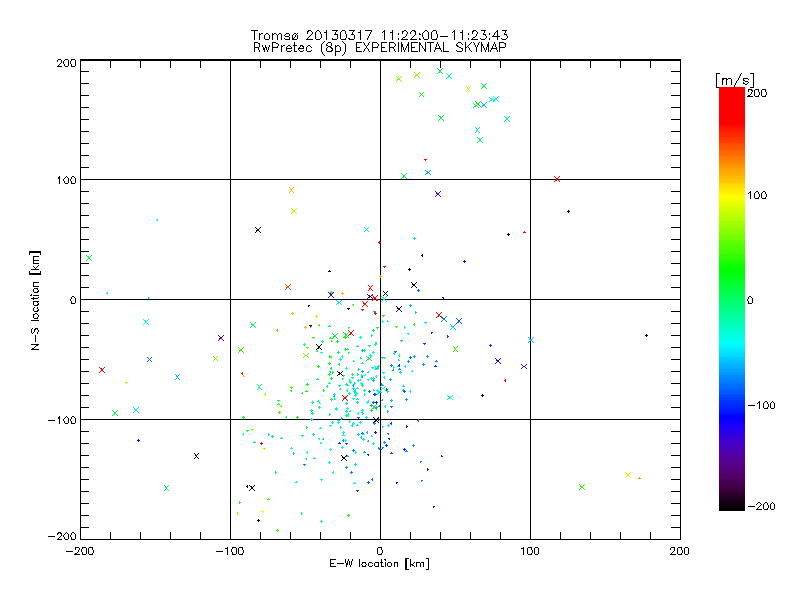800x600 pixels.
Task: Click the x-axis tick label '-100'
Action: pos(230,551)
